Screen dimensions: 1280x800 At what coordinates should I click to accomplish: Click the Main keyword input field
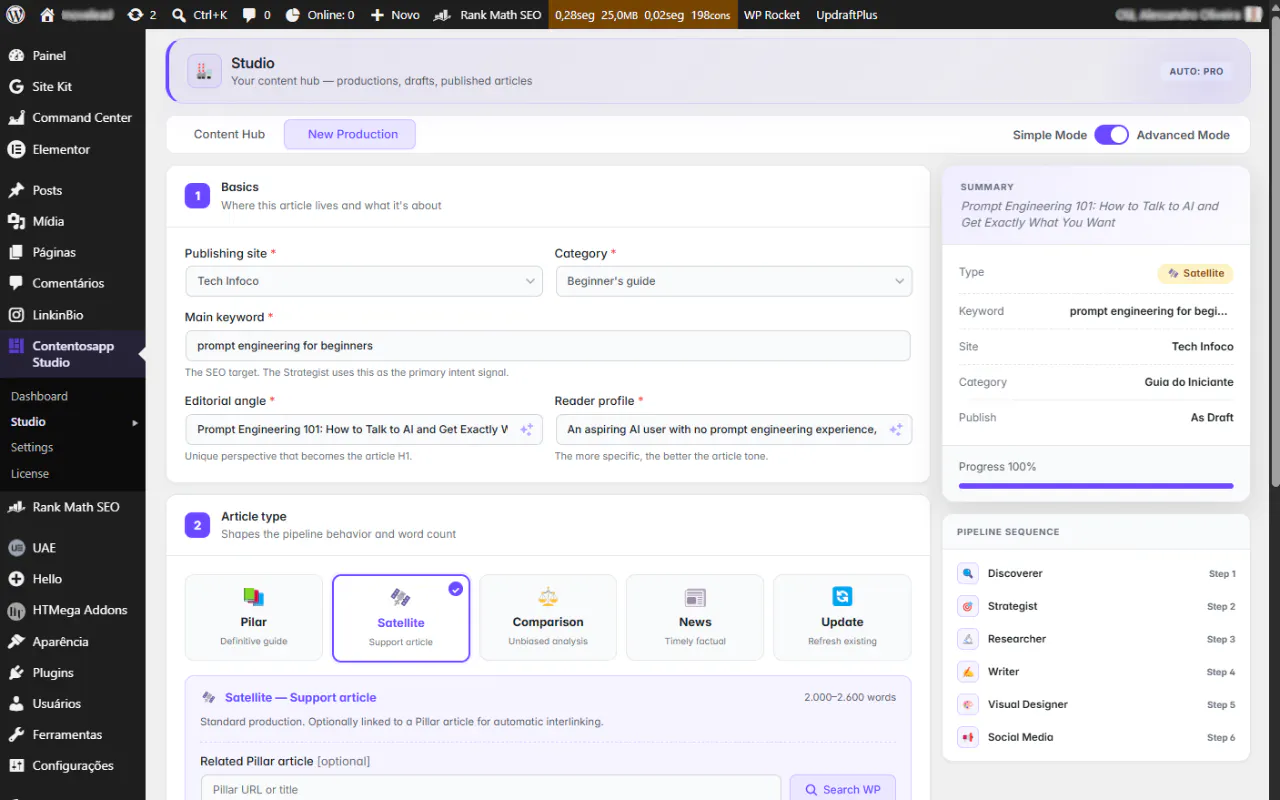pyautogui.click(x=548, y=346)
